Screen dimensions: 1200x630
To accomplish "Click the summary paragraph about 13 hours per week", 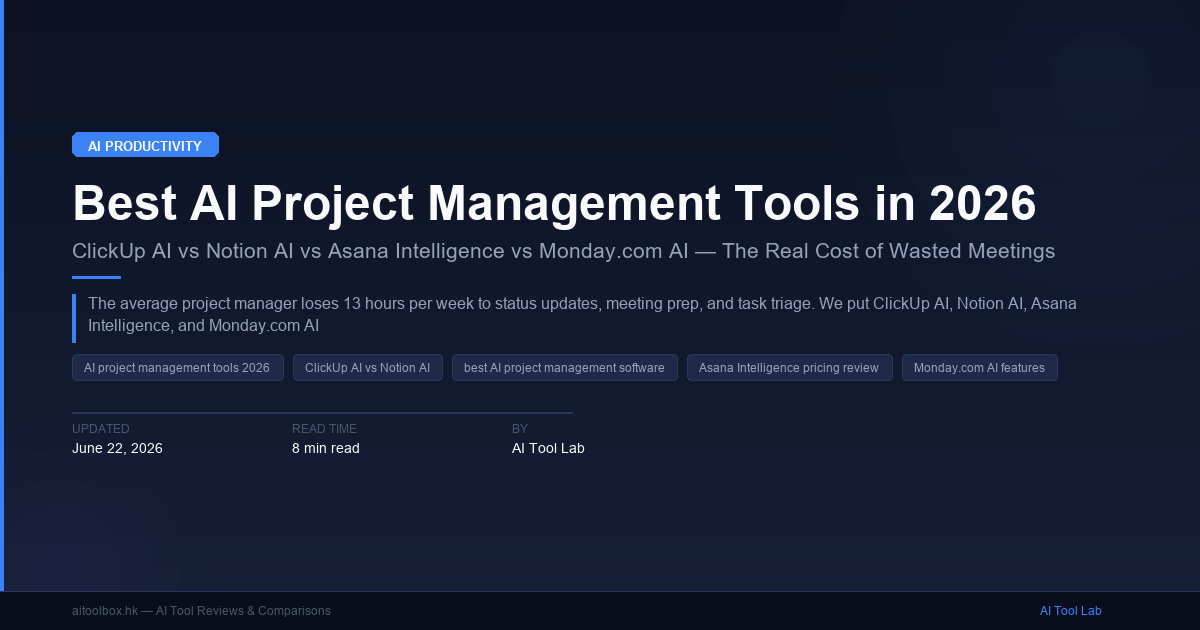I will tap(582, 314).
